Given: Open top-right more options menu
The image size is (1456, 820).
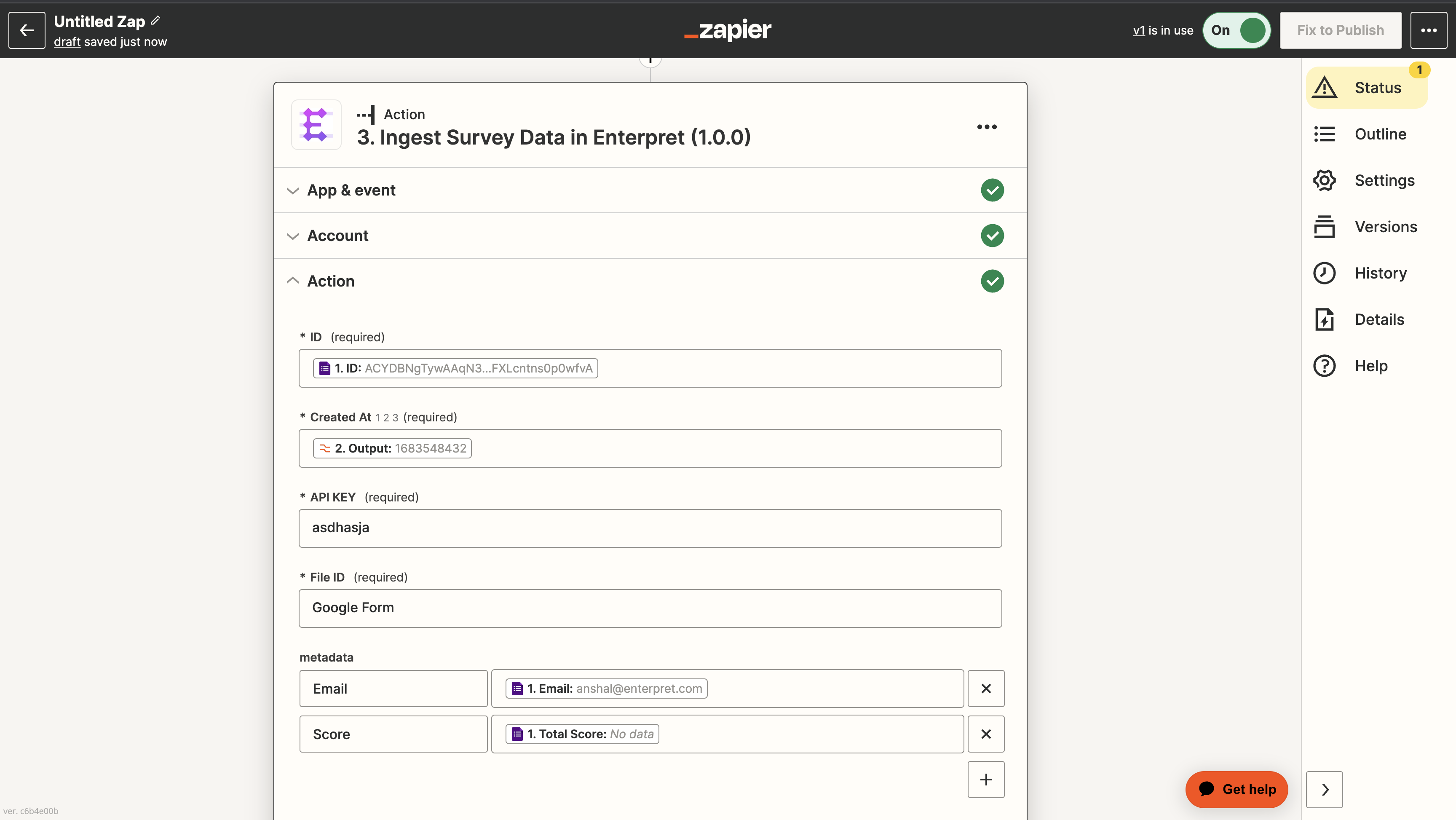Looking at the screenshot, I should coord(1429,30).
